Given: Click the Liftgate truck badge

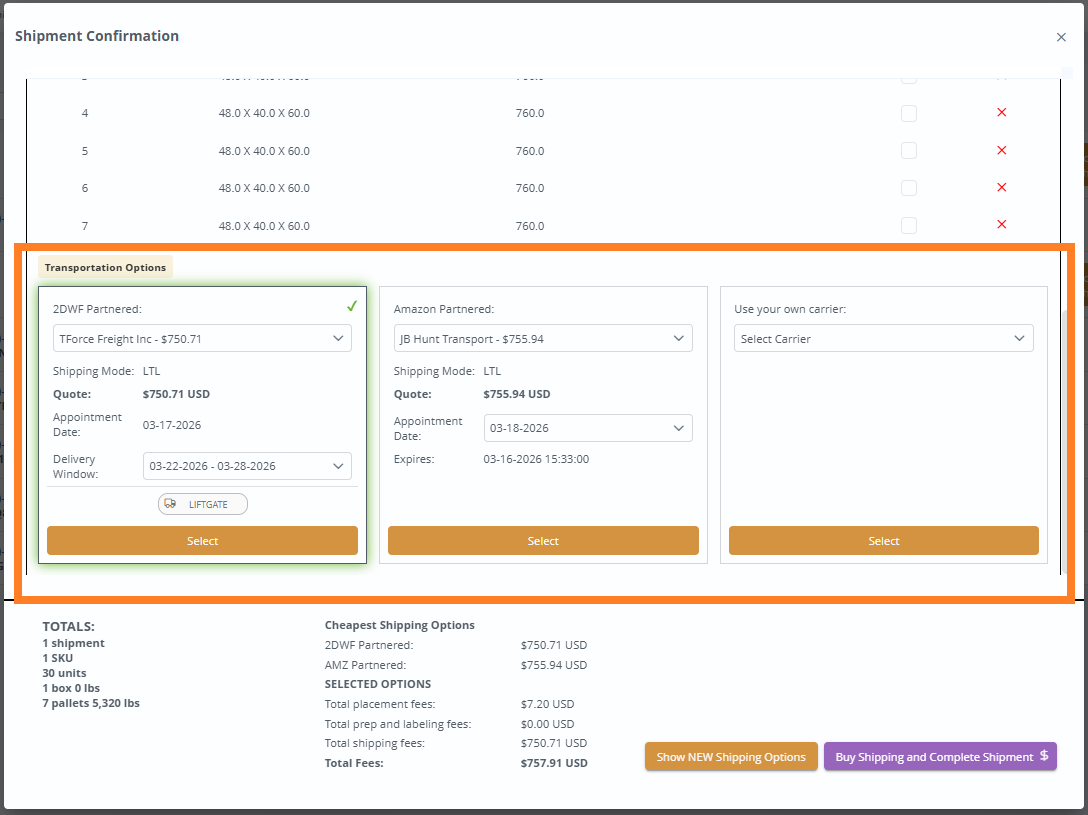Looking at the screenshot, I should coord(202,504).
